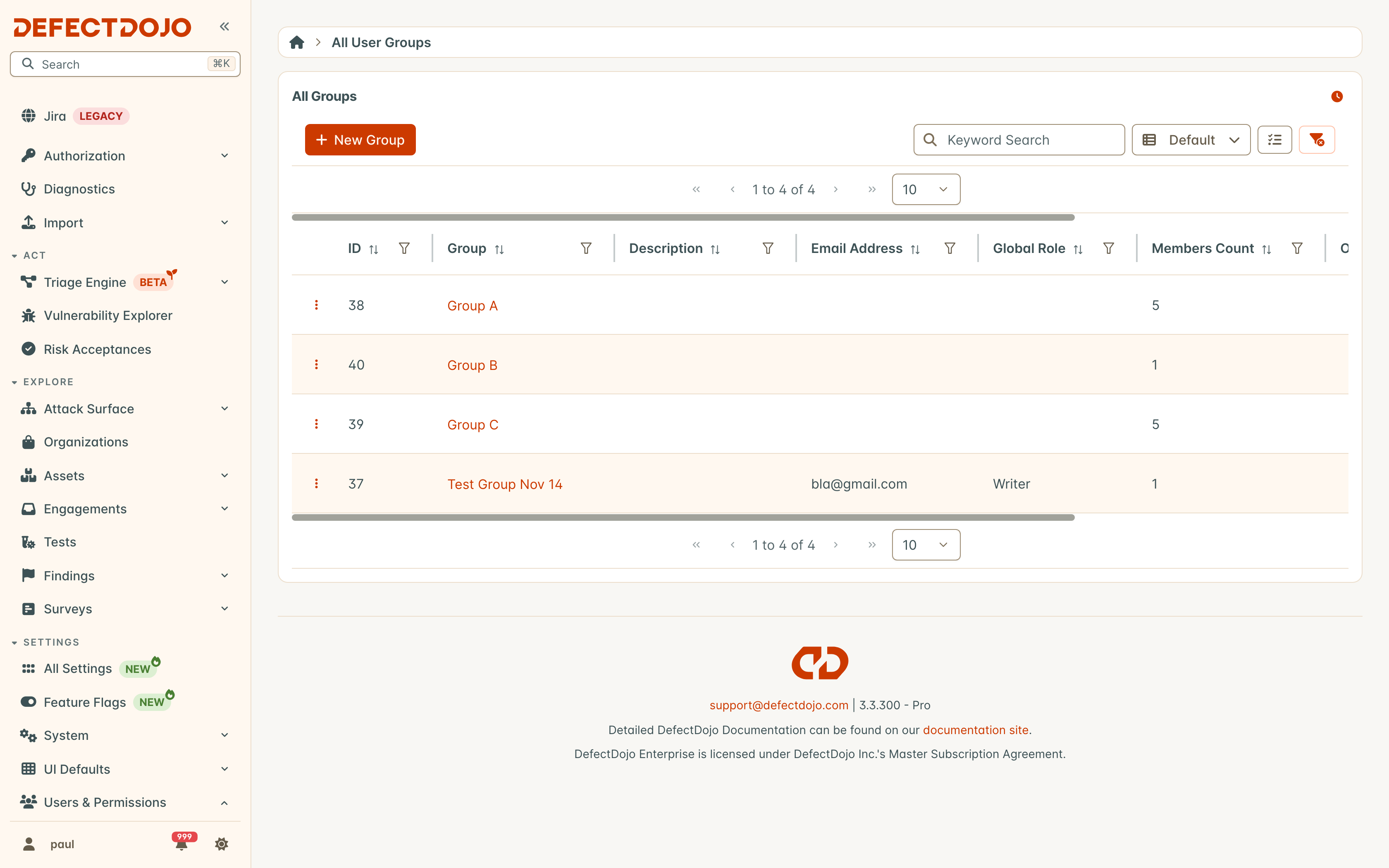Focus the sidebar Search box
Viewport: 1389px width, 868px height.
pos(125,64)
